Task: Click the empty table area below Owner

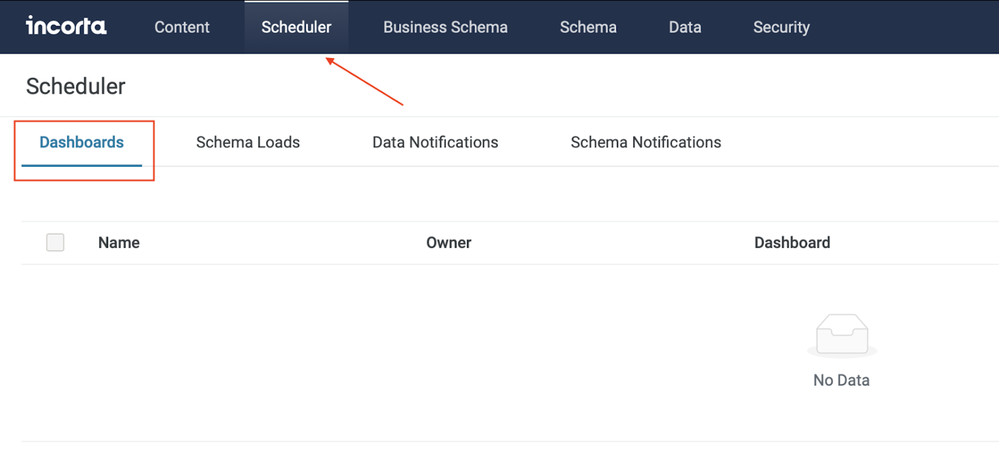Action: (x=449, y=350)
